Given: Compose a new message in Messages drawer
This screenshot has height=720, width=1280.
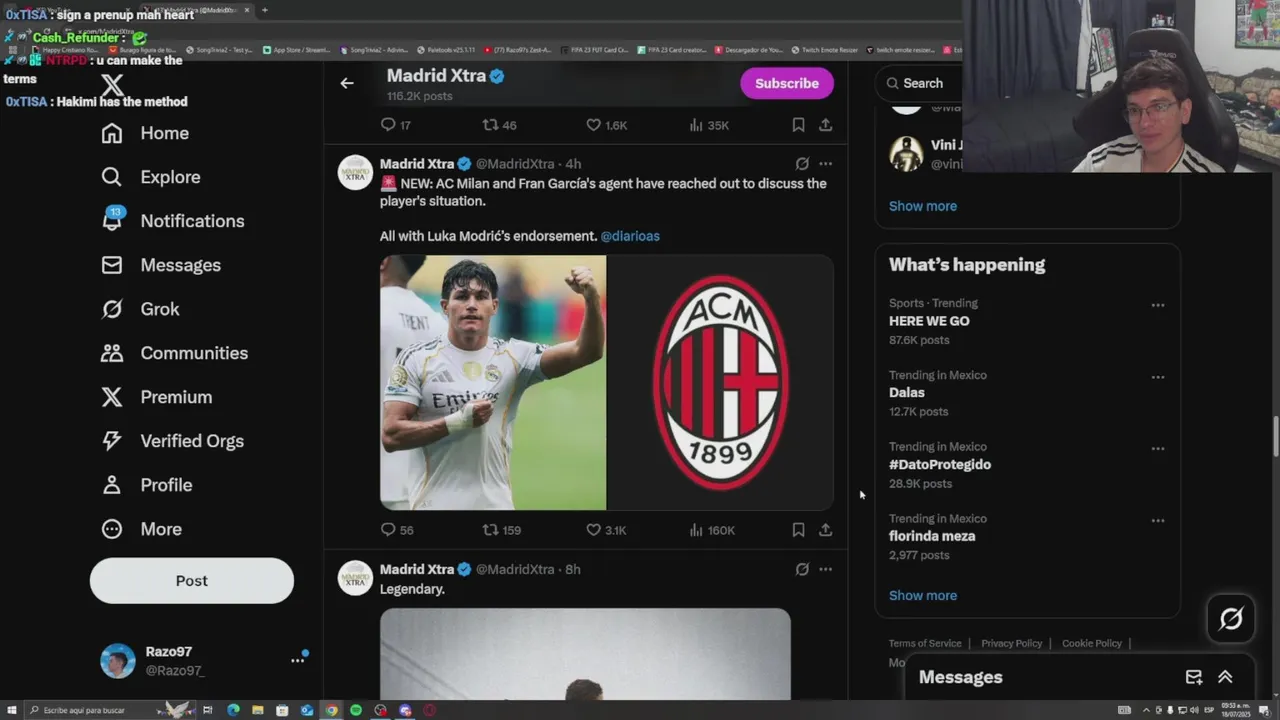Looking at the screenshot, I should 1194,677.
